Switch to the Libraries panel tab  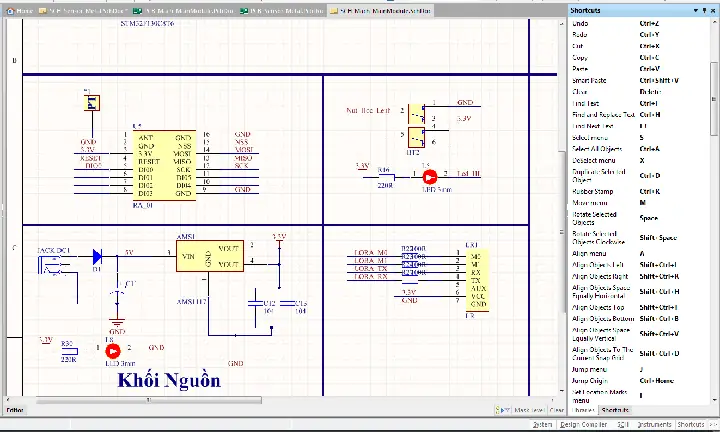(x=584, y=410)
